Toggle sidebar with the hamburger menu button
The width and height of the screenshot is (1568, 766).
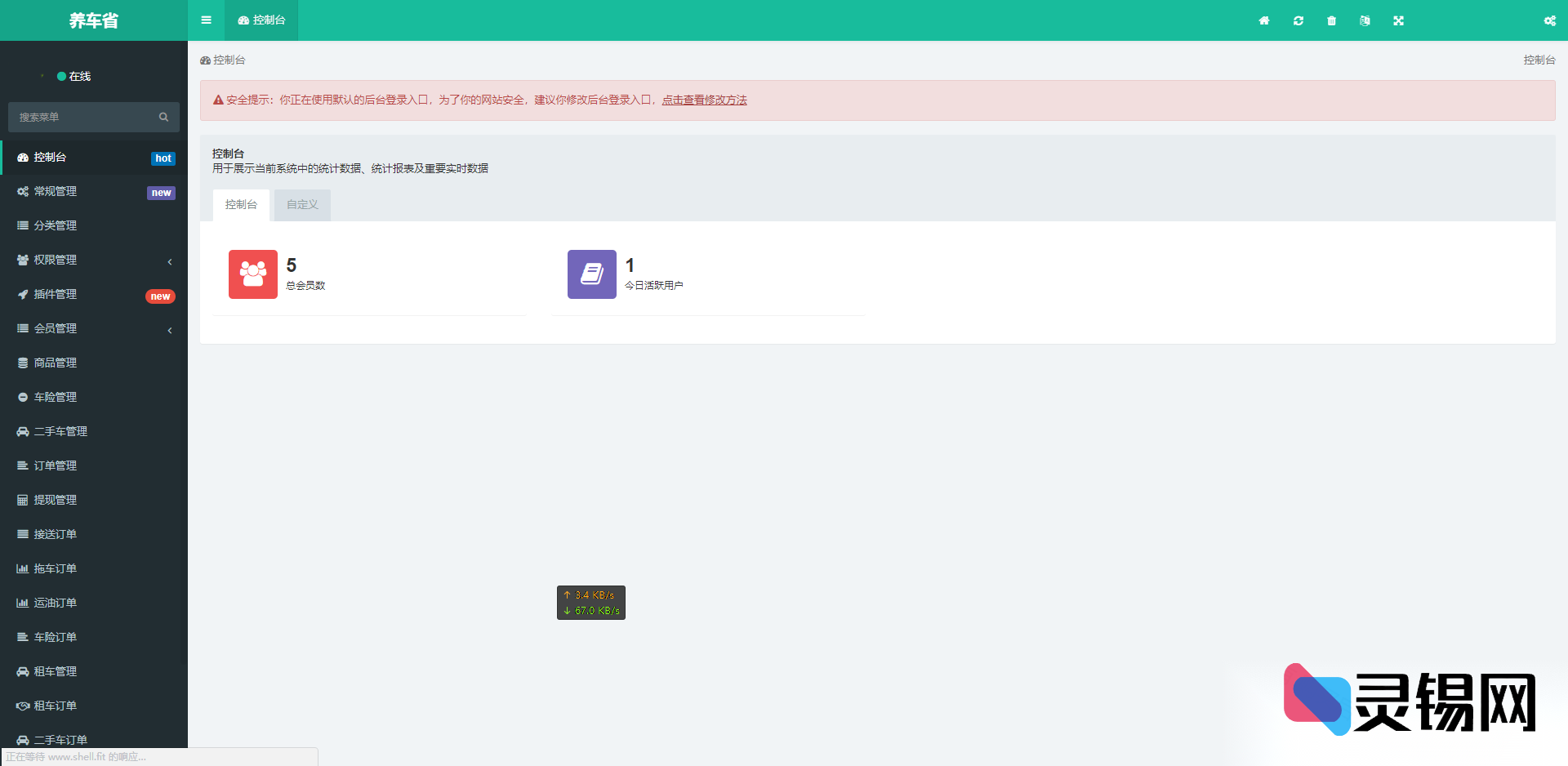pyautogui.click(x=206, y=20)
